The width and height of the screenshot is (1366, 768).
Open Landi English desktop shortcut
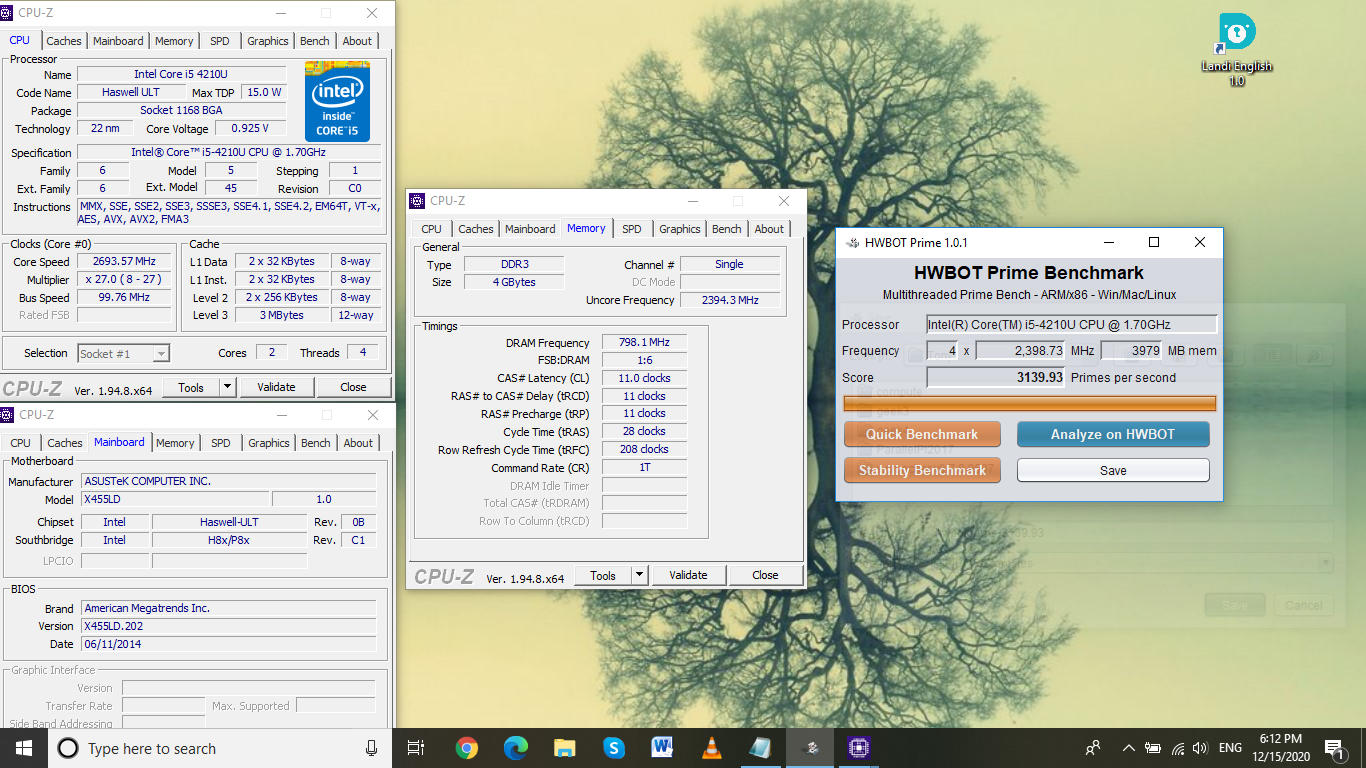tap(1237, 50)
